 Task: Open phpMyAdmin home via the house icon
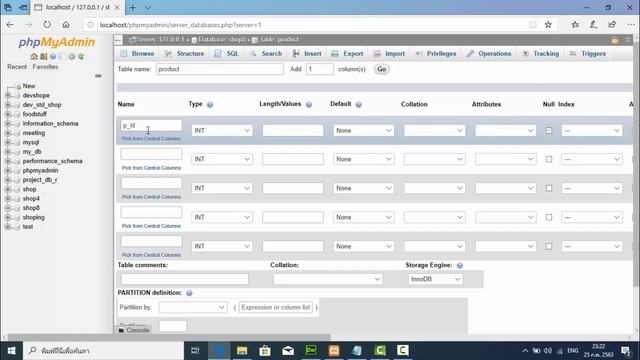[x=34, y=56]
